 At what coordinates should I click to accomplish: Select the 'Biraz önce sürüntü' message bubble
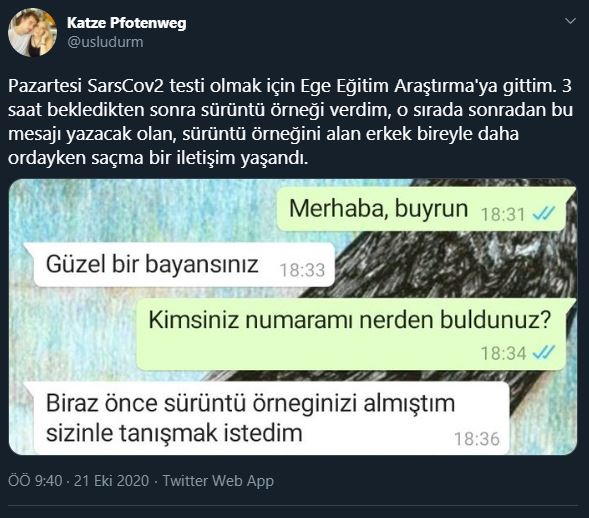(x=269, y=418)
